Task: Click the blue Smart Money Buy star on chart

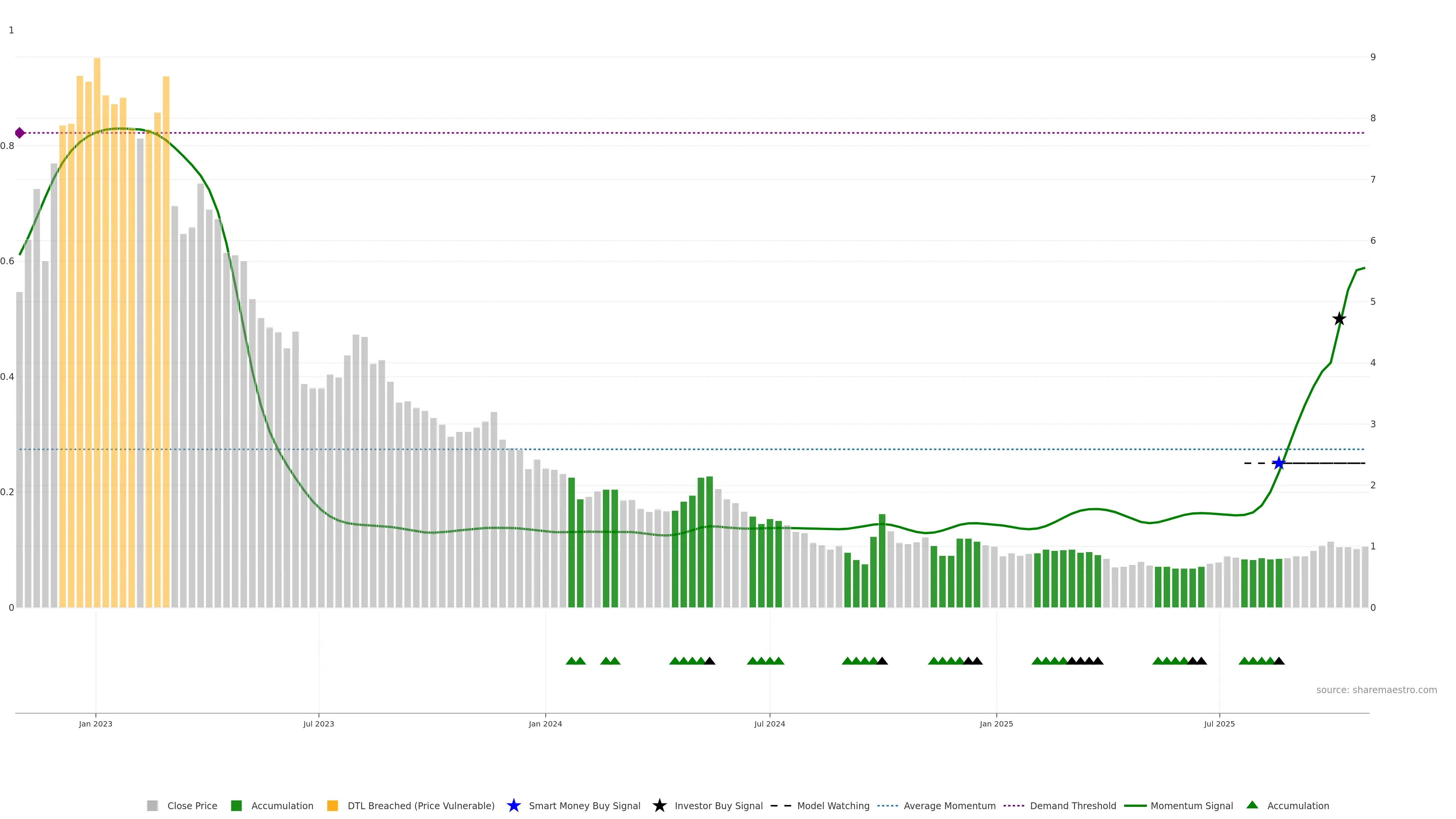Action: click(x=1279, y=463)
